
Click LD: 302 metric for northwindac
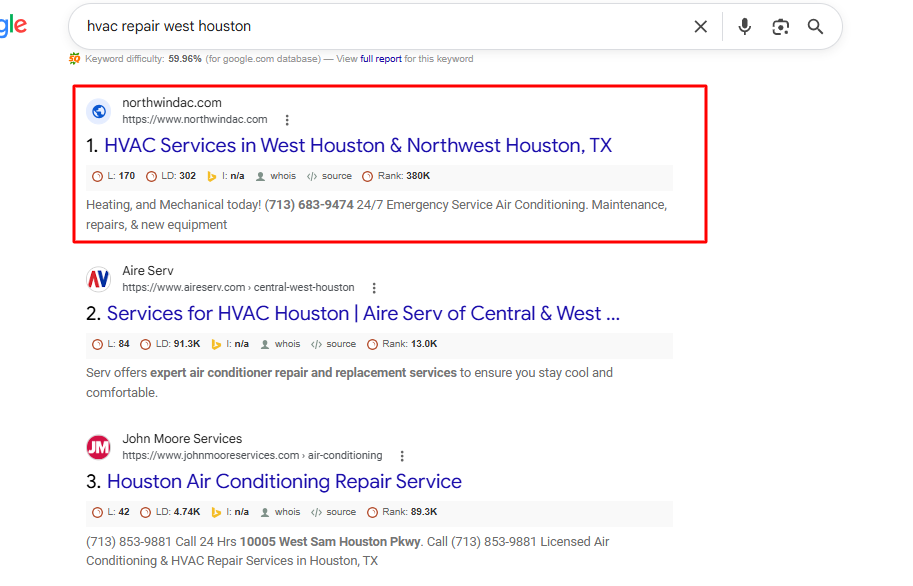click(171, 176)
